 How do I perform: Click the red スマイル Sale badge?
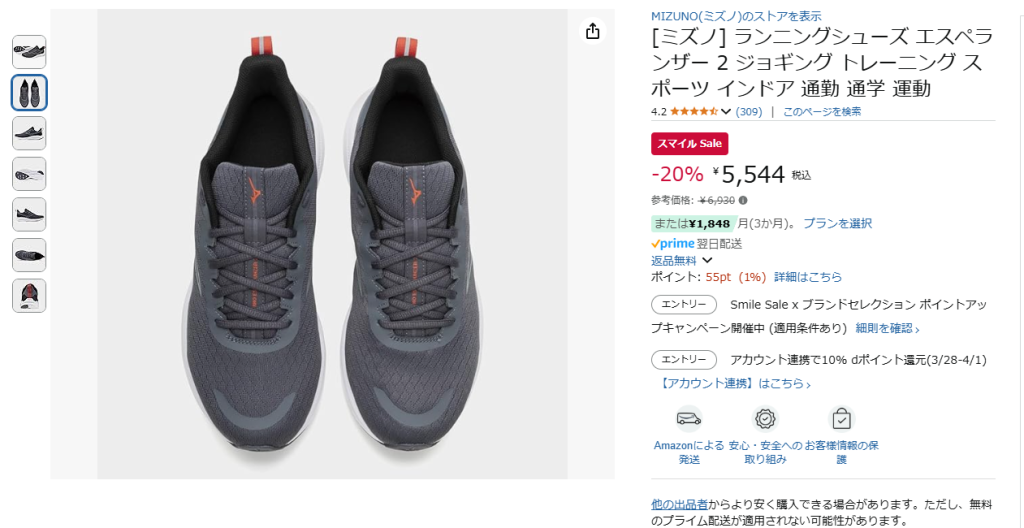pyautogui.click(x=689, y=144)
